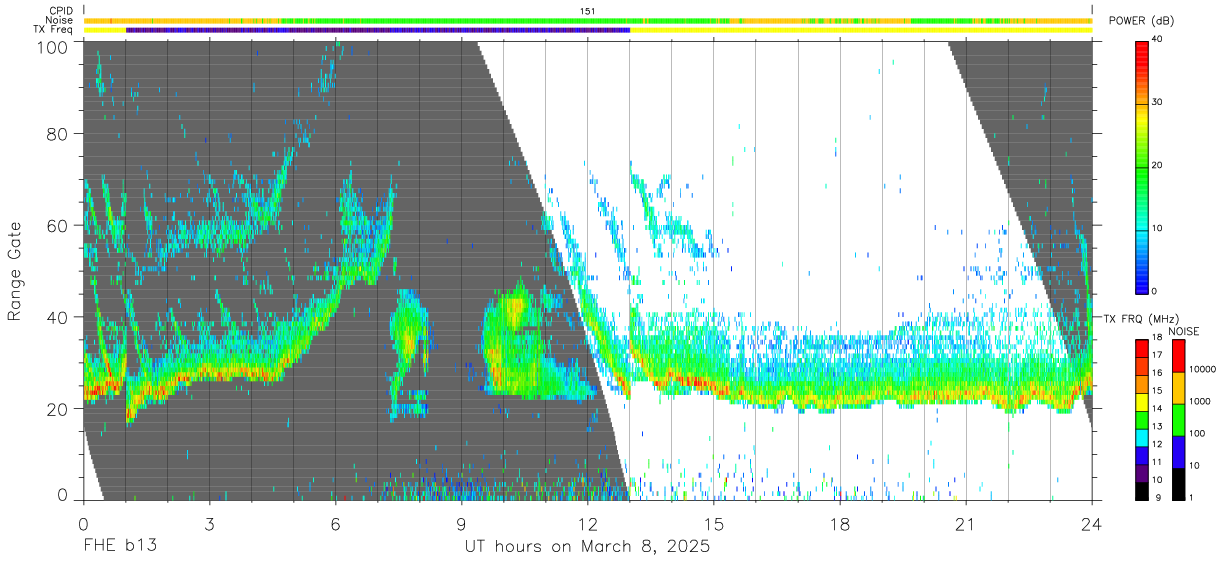Click the x-axis tick label "3"
Screen dimensions: 1228x567
[209, 524]
